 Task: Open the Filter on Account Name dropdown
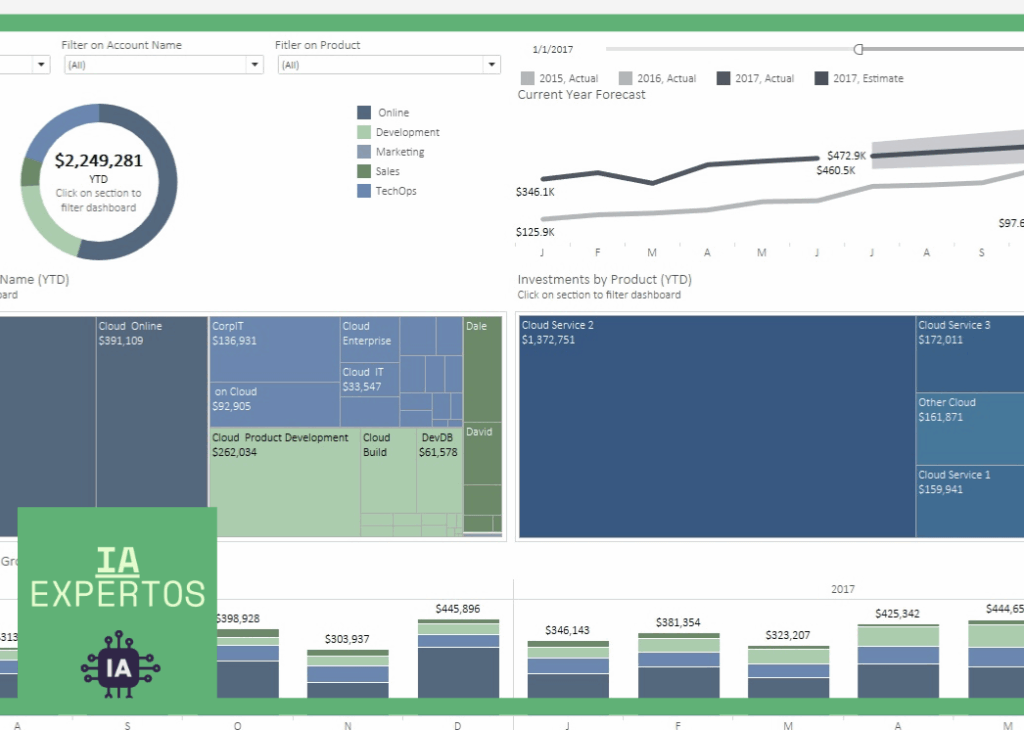254,63
